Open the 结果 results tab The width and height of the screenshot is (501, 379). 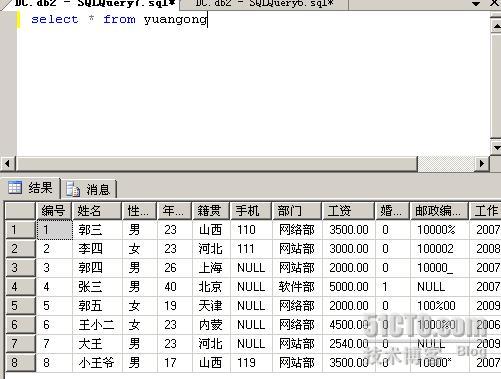pos(31,188)
